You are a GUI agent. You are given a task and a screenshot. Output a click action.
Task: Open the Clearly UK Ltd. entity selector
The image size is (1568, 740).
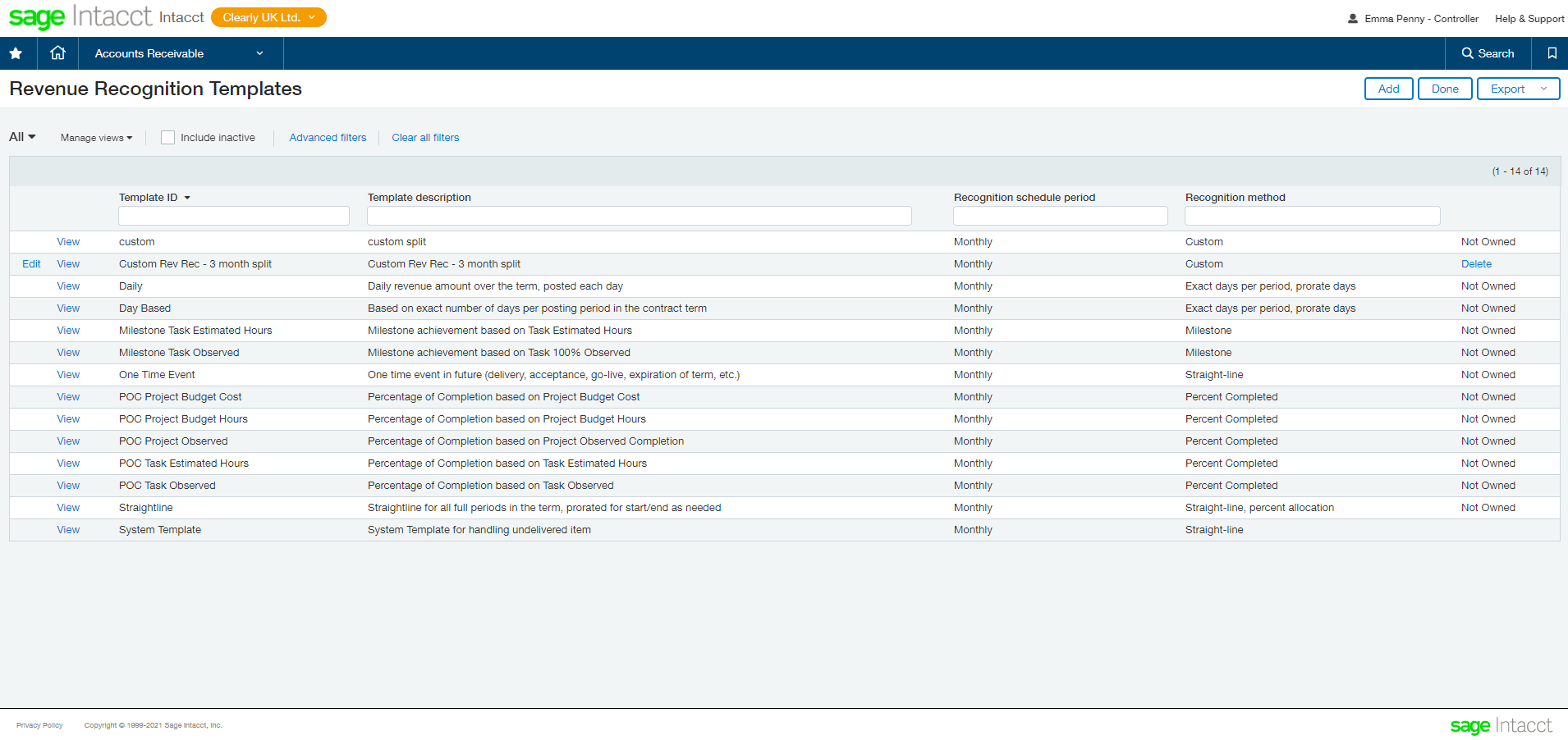click(x=268, y=16)
